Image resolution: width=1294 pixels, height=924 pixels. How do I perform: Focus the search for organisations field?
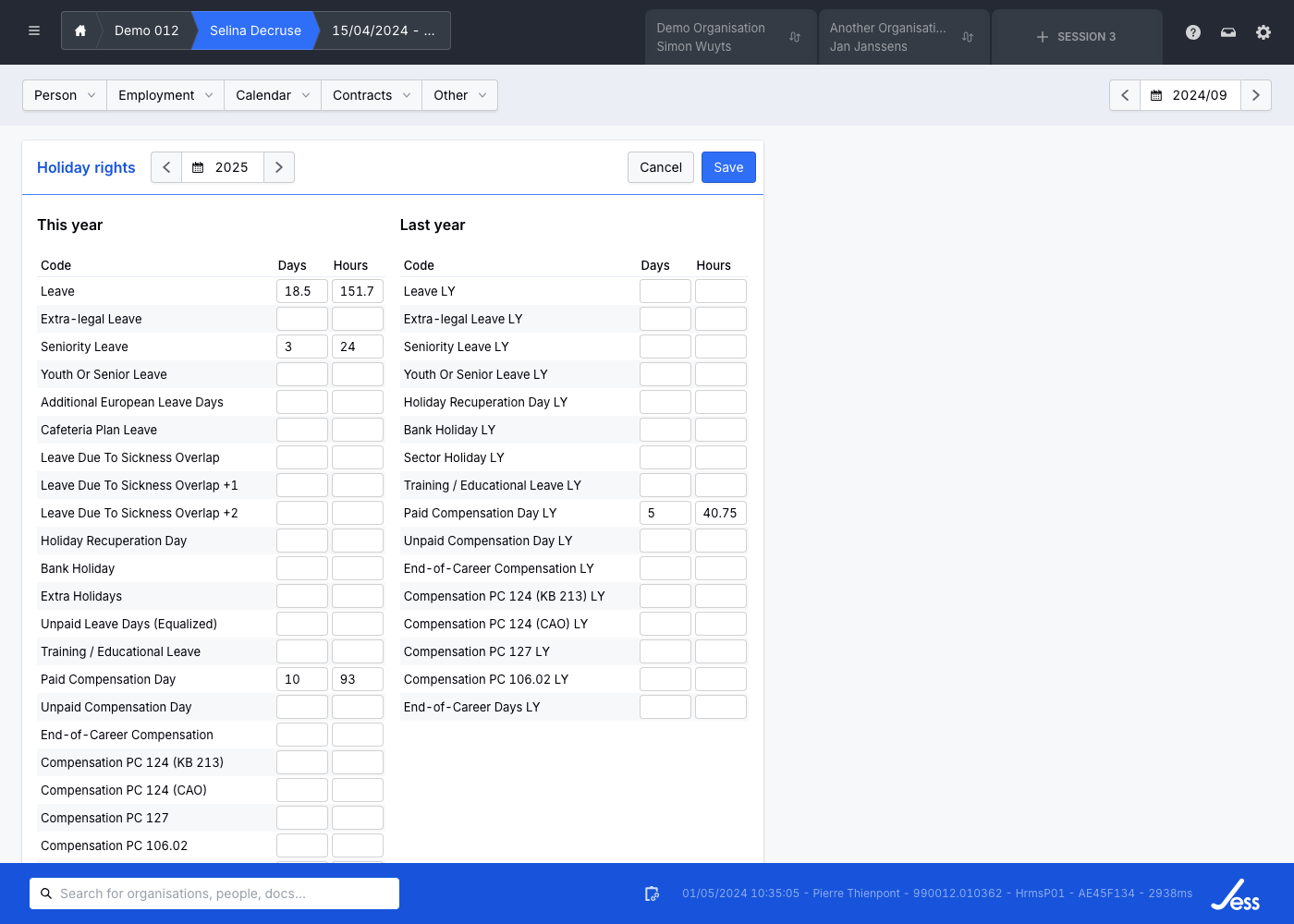point(222,894)
